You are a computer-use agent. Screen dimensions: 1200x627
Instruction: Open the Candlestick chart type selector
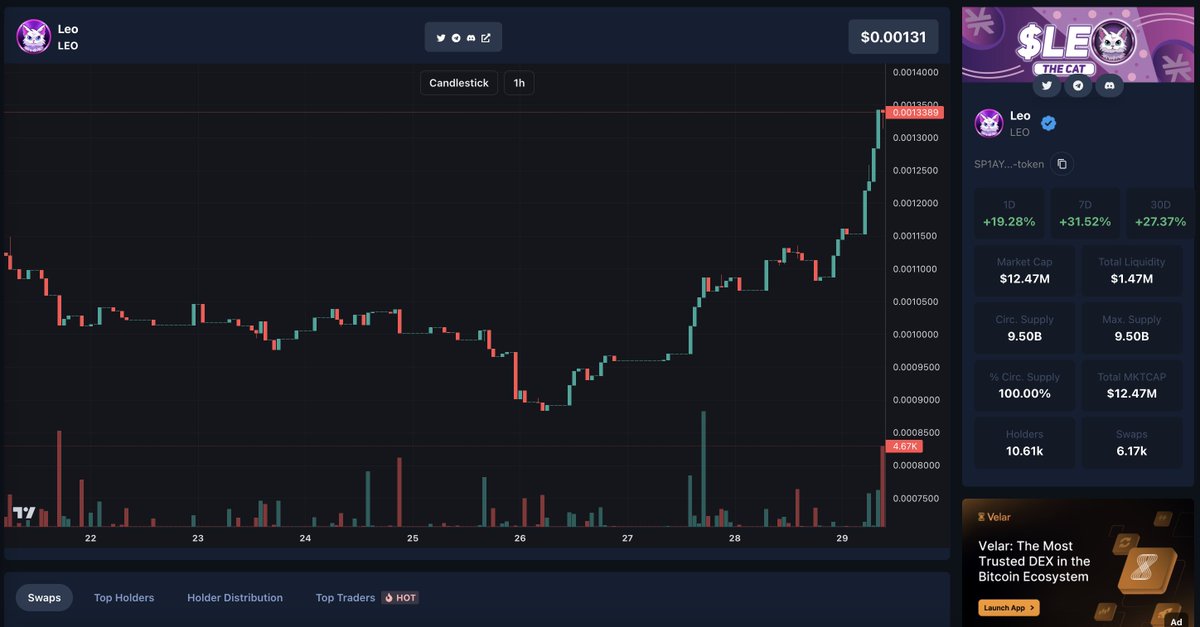click(459, 83)
